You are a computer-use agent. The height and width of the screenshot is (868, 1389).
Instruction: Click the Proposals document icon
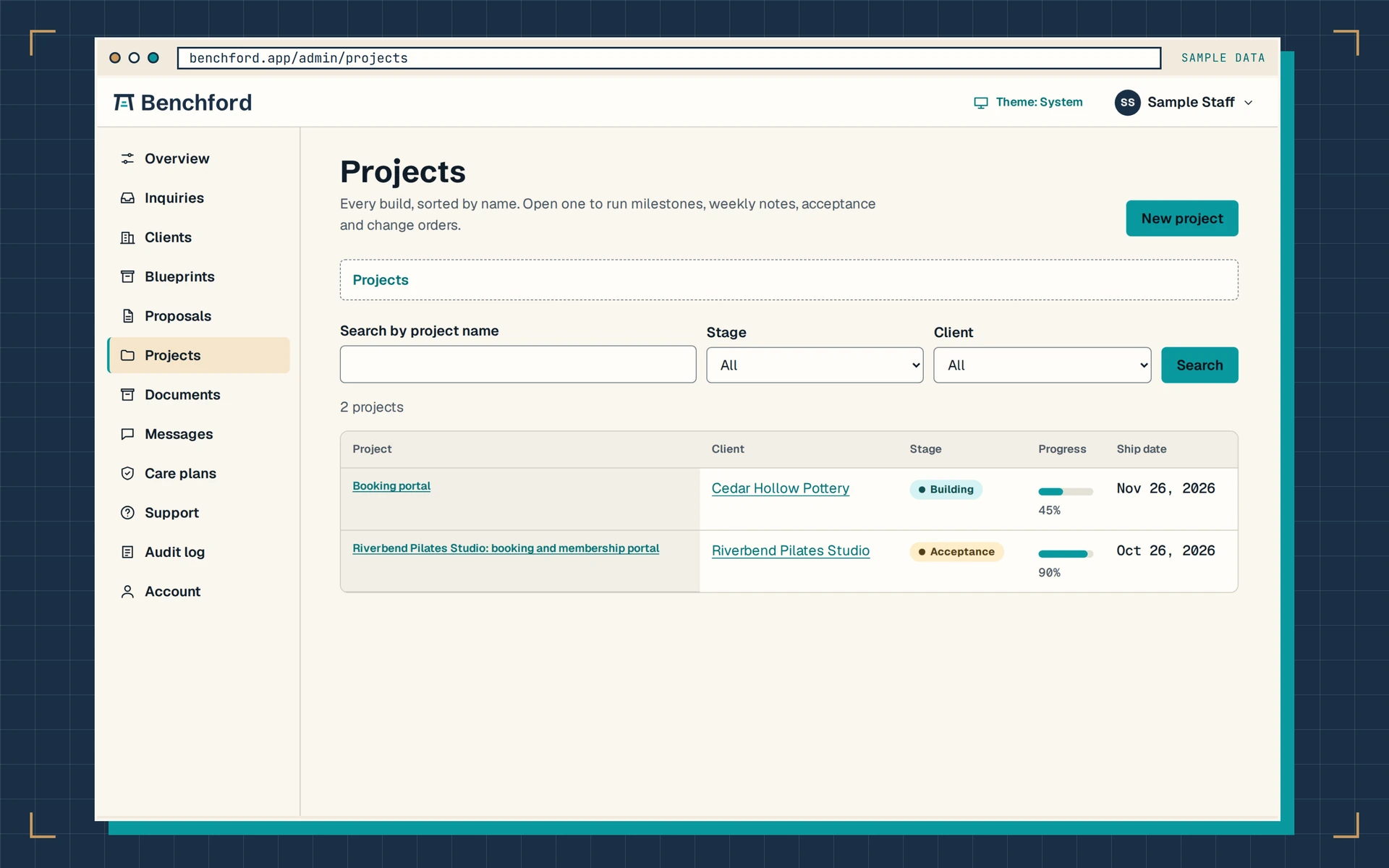pos(127,316)
